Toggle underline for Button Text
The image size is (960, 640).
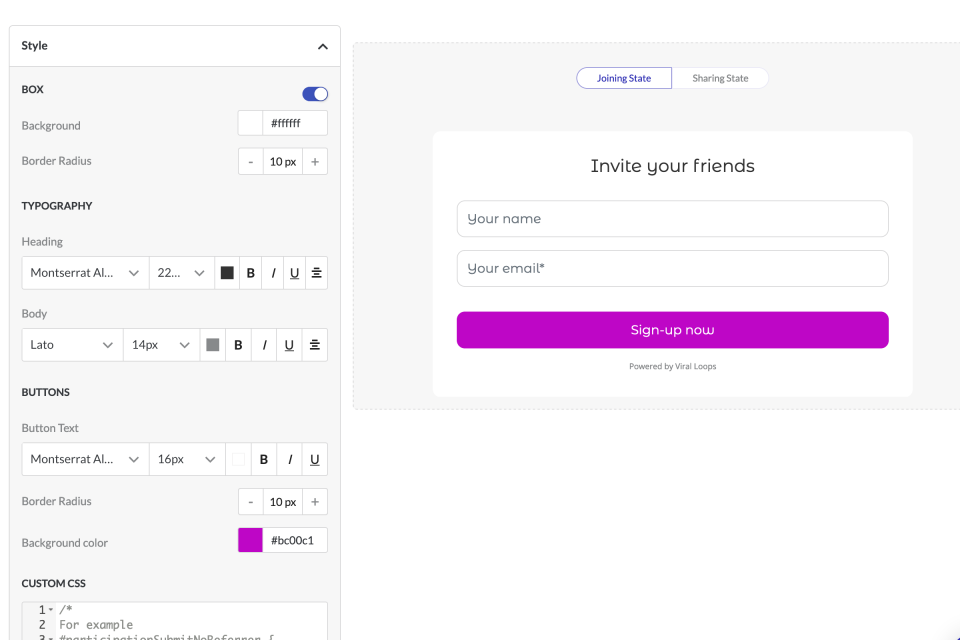[x=315, y=460]
